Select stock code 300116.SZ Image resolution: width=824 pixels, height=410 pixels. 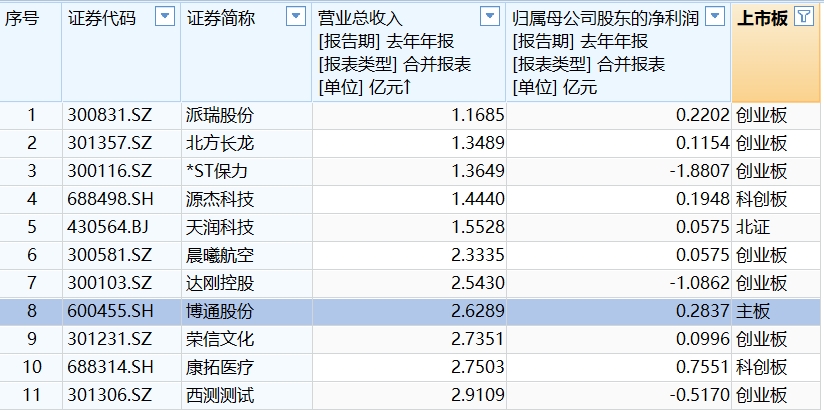coord(109,171)
